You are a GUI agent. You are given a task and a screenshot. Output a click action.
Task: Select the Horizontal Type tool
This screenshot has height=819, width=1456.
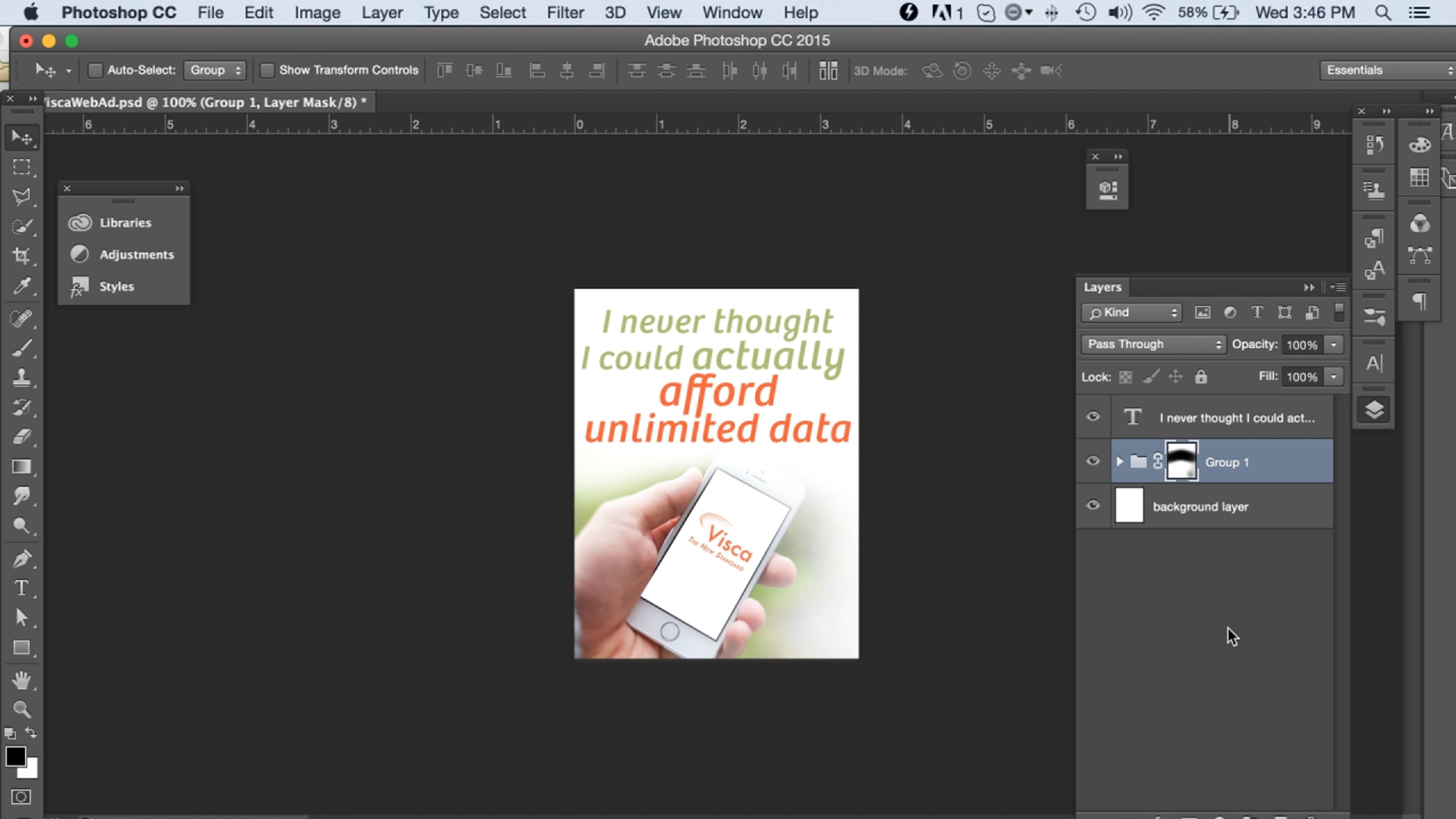click(22, 588)
